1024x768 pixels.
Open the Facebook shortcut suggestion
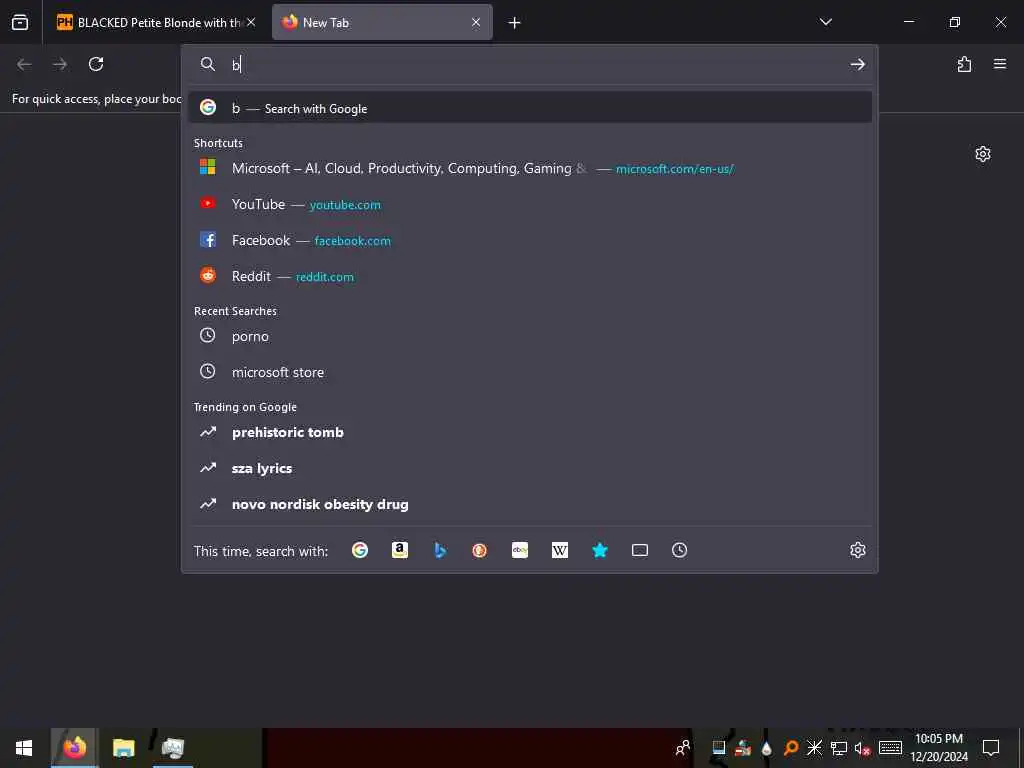click(x=530, y=240)
